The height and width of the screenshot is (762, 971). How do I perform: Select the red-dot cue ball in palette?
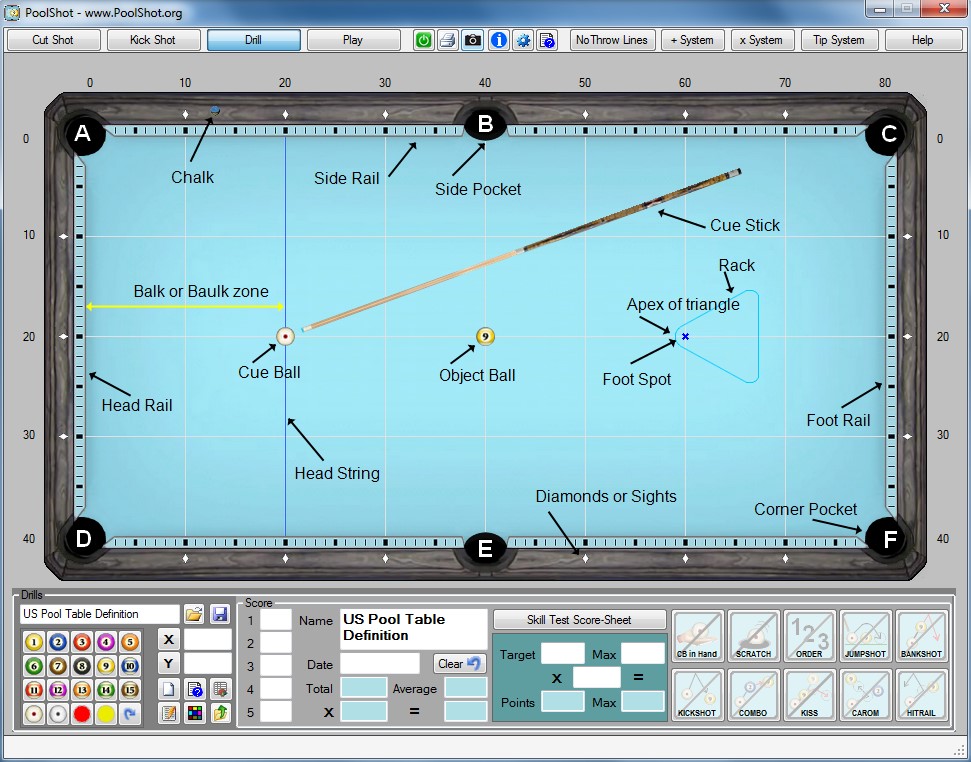[33, 714]
